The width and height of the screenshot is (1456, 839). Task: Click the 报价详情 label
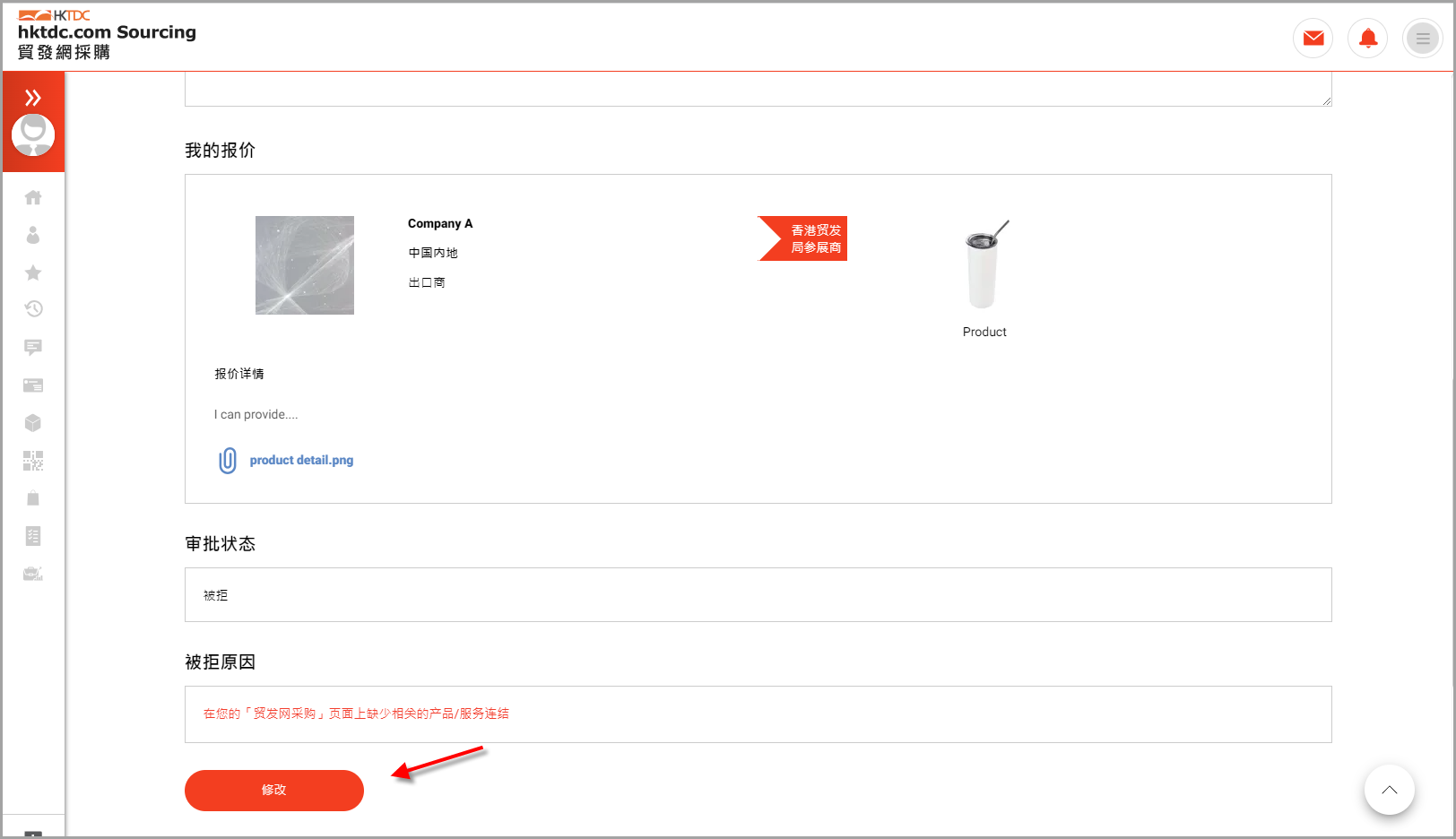tap(239, 375)
